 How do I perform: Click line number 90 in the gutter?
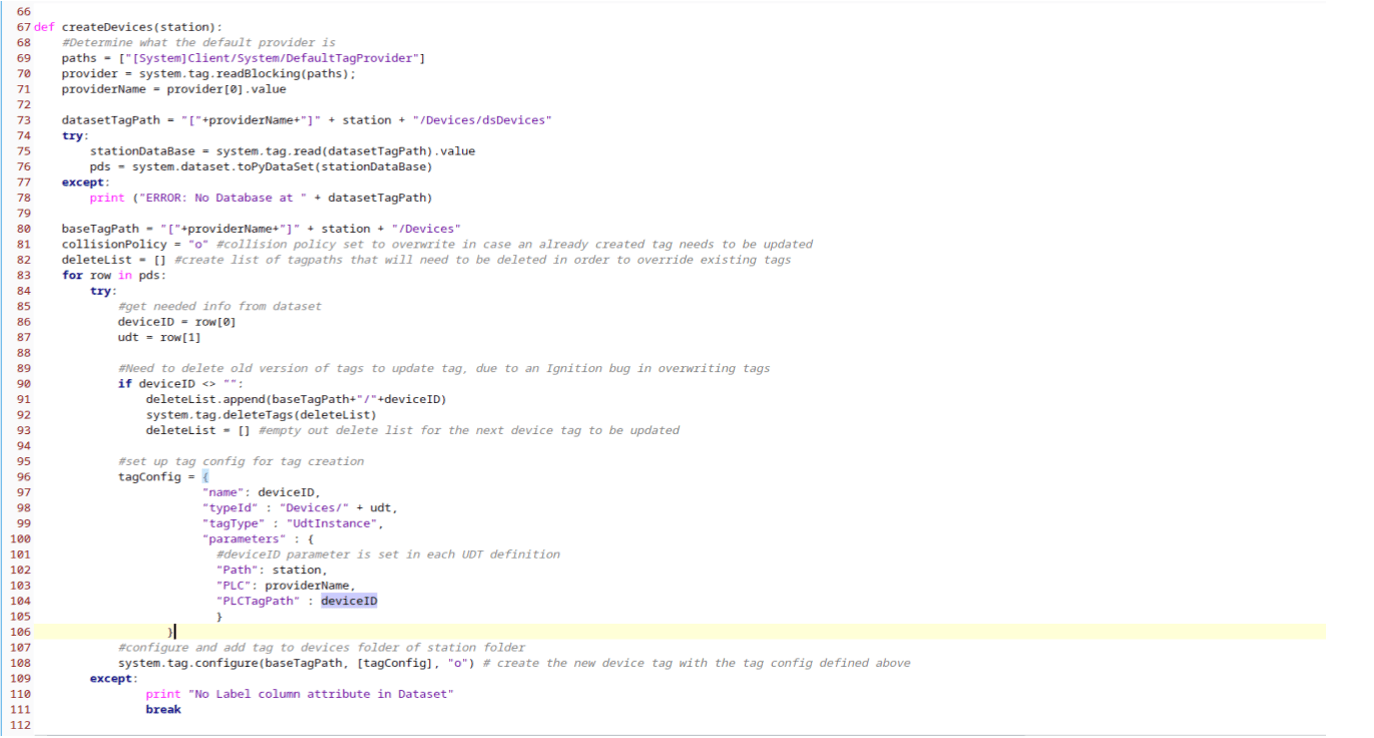tap(23, 383)
